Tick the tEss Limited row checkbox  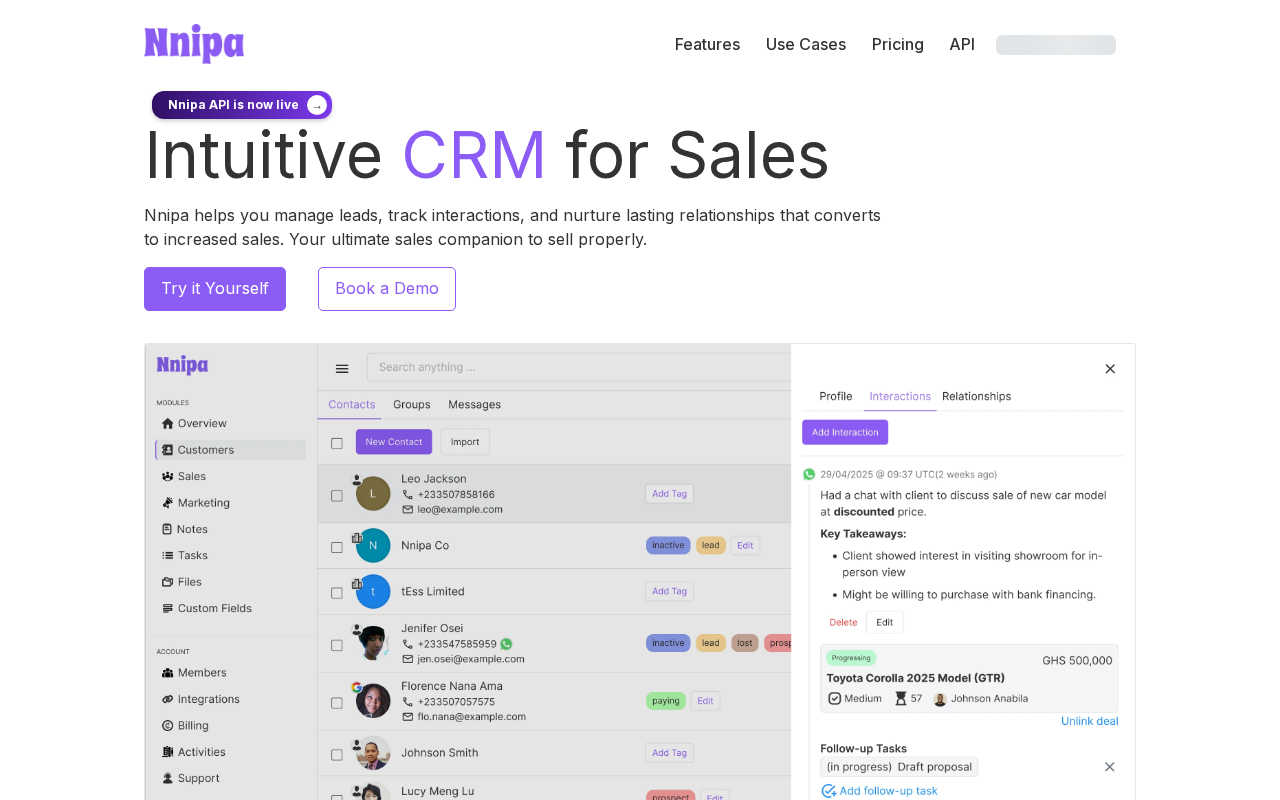[x=337, y=593]
